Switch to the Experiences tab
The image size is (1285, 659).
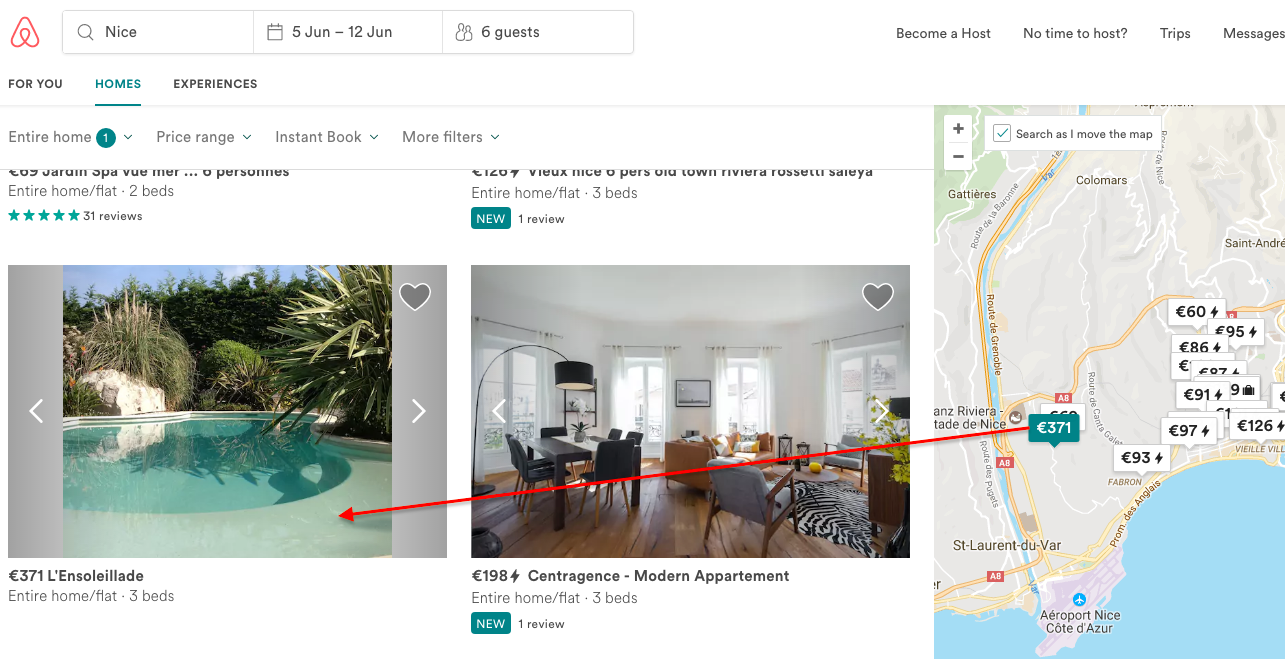point(215,84)
